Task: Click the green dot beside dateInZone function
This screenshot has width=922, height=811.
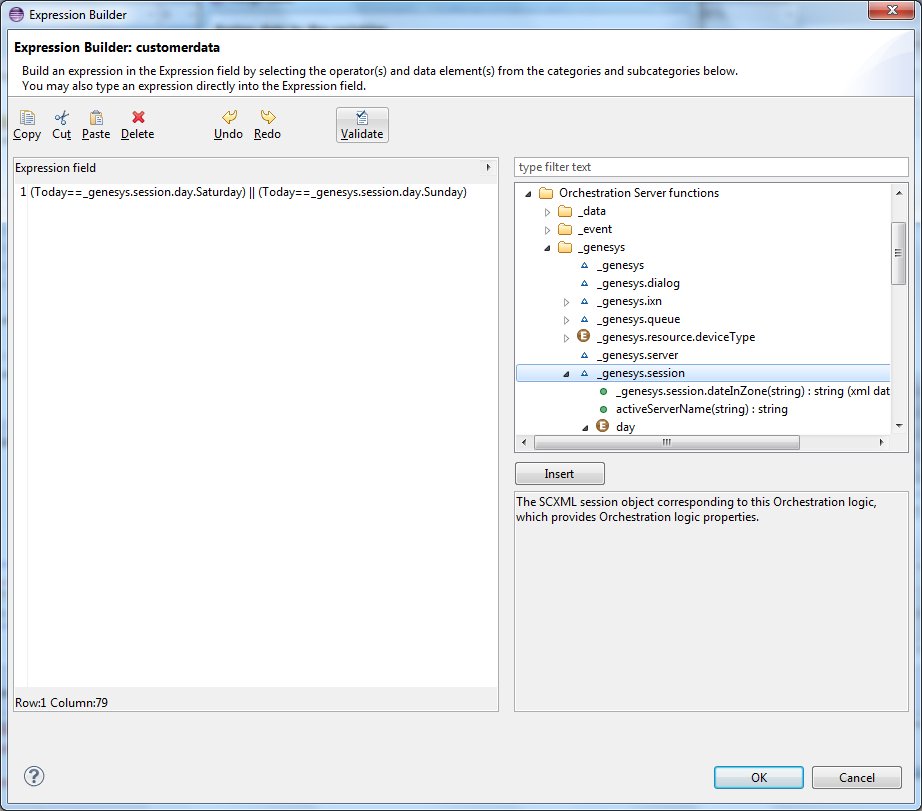Action: [x=603, y=392]
